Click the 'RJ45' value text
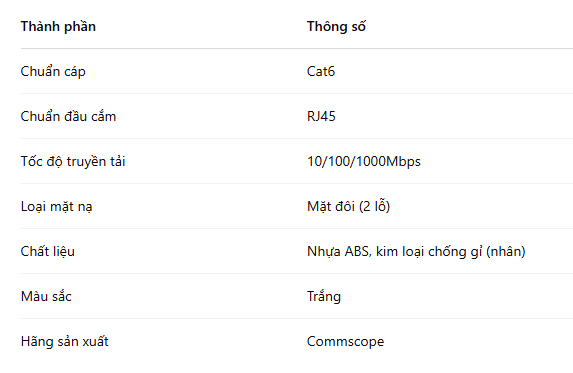The height and width of the screenshot is (373, 573). pyautogui.click(x=321, y=116)
